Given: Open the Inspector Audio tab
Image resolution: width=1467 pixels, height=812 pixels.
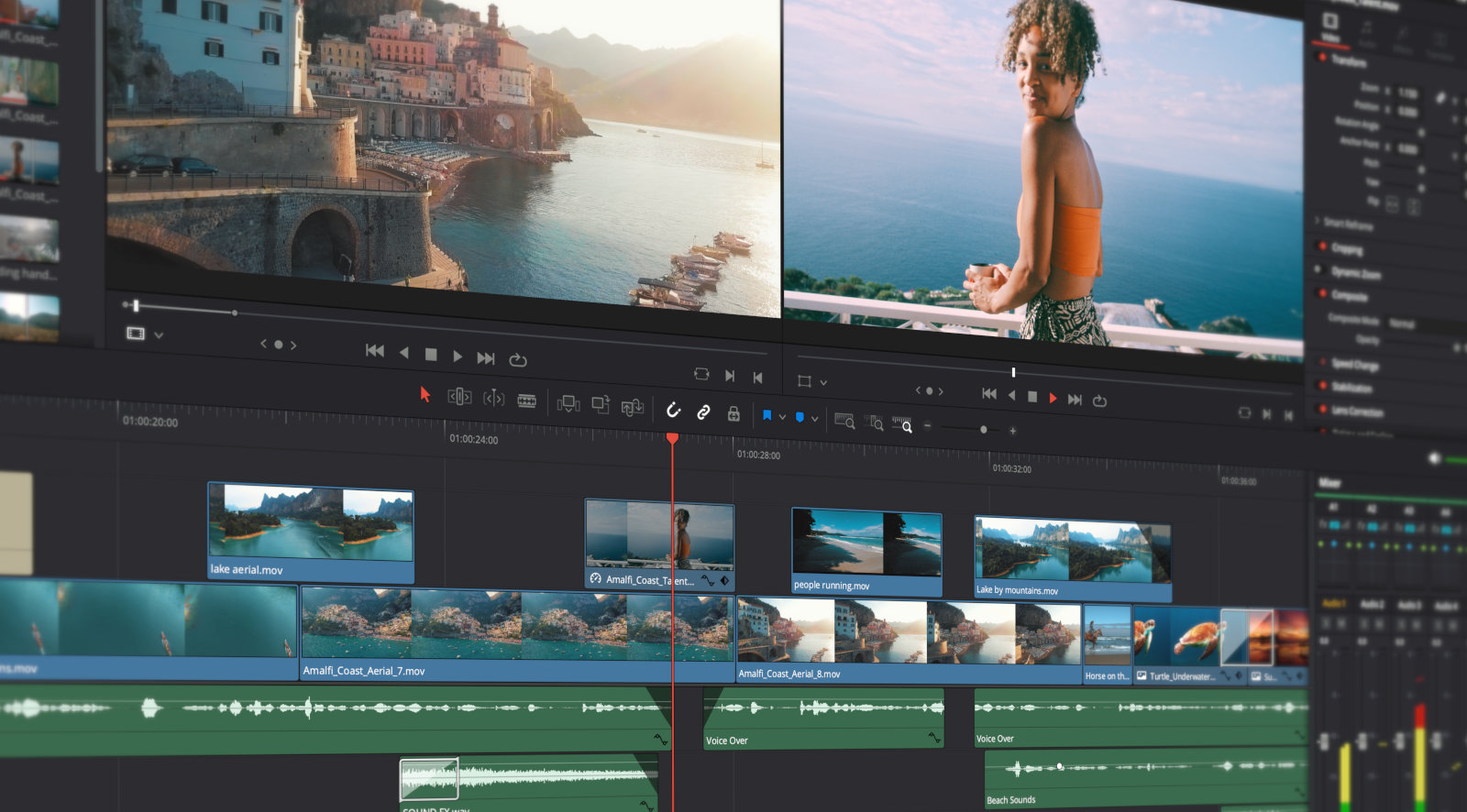Looking at the screenshot, I should [1366, 35].
